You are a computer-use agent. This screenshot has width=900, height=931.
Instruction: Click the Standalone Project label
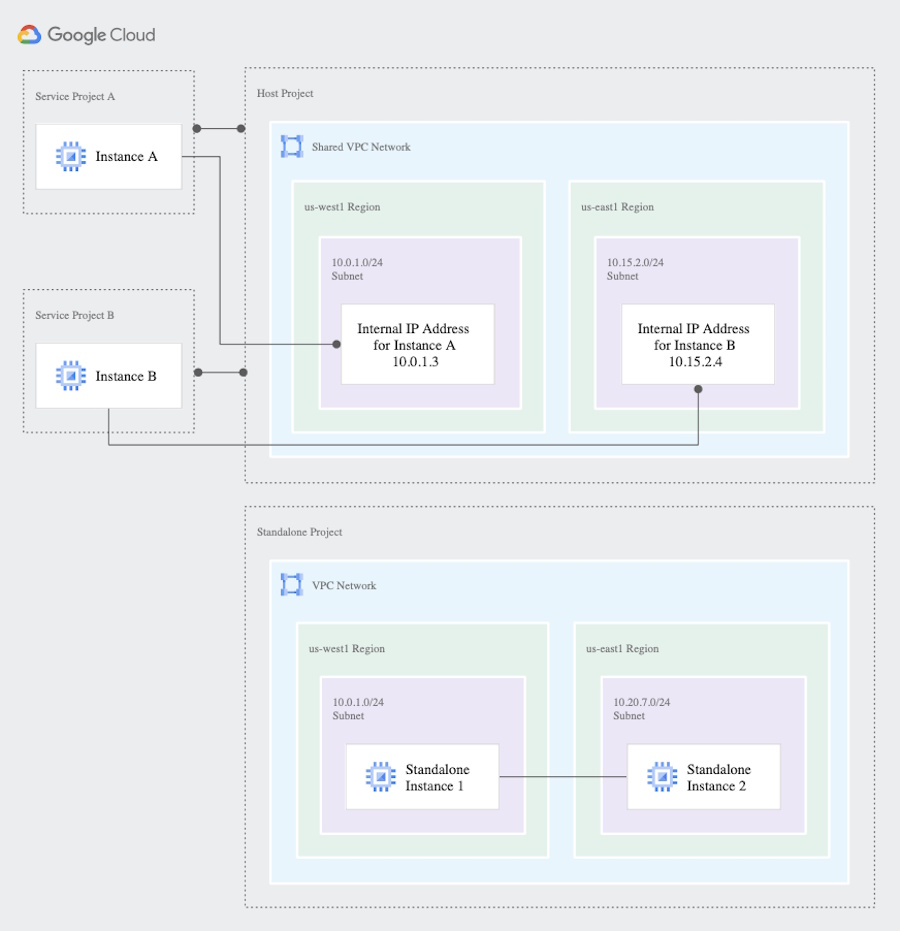(299, 532)
